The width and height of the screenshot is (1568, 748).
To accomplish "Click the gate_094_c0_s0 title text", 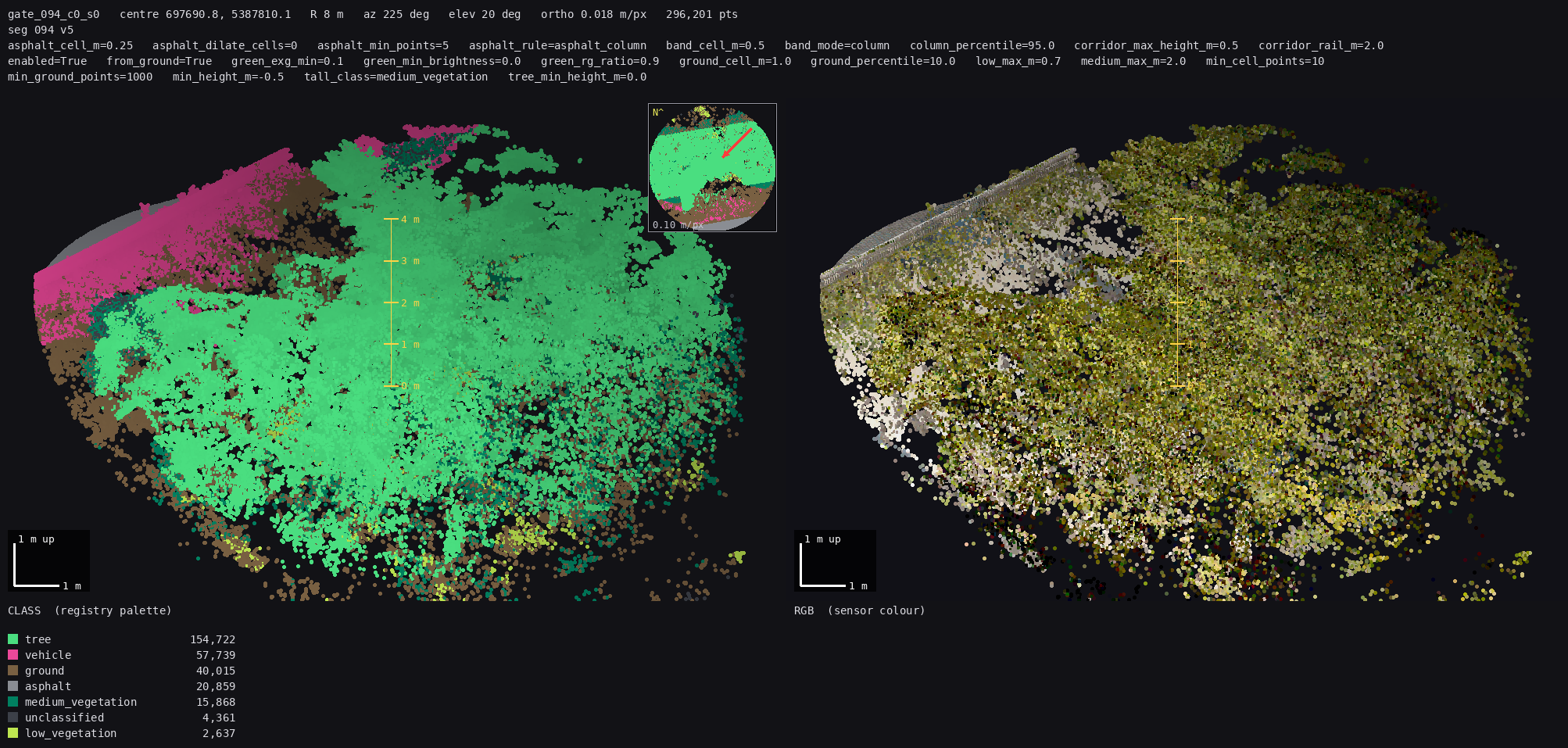I will (54, 14).
